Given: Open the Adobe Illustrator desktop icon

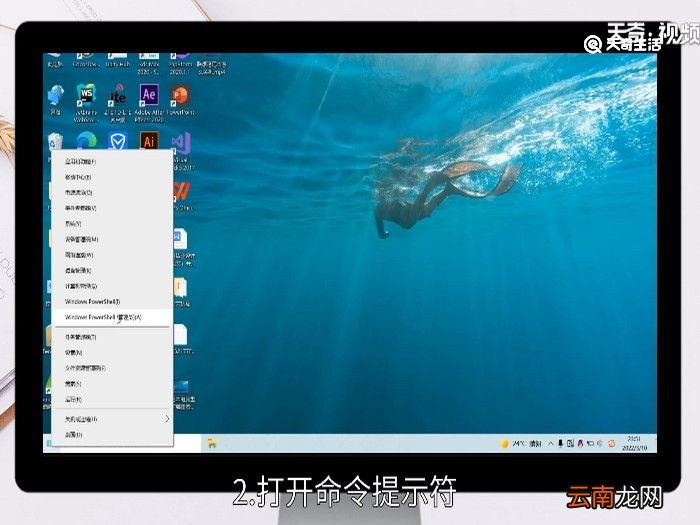Looking at the screenshot, I should click(x=149, y=141).
